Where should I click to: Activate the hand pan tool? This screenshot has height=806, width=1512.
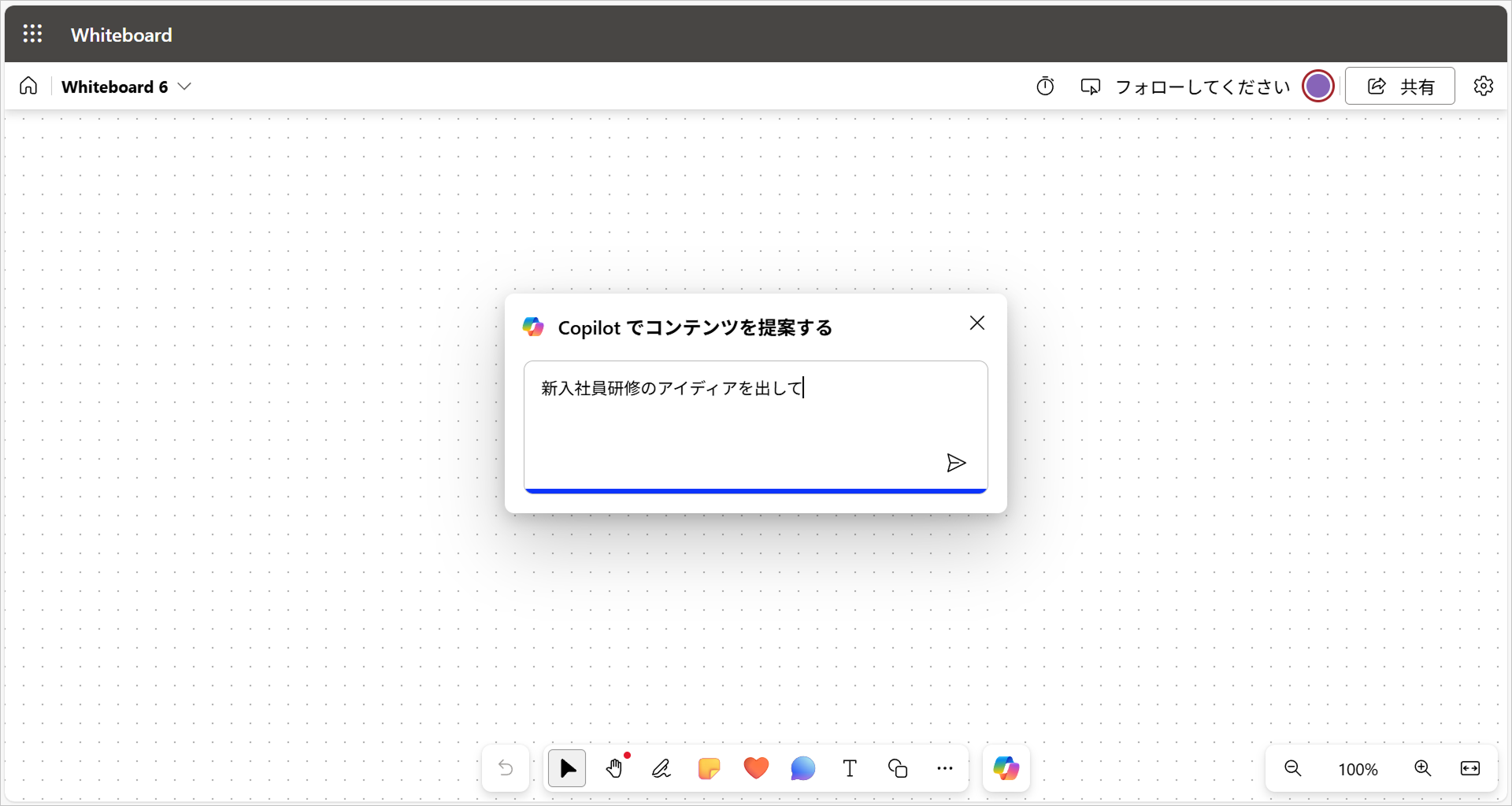click(614, 768)
